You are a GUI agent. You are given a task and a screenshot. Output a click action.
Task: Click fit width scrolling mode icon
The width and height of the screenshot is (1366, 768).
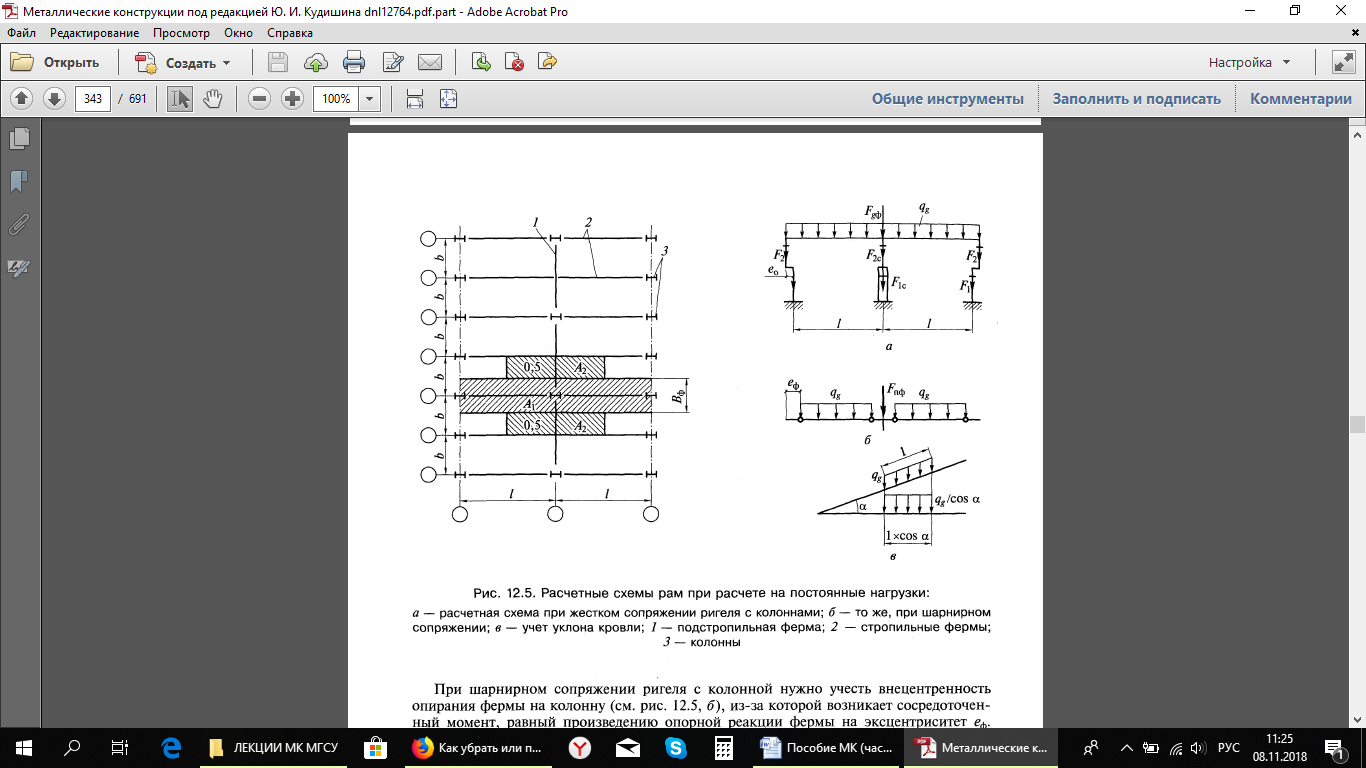415,98
